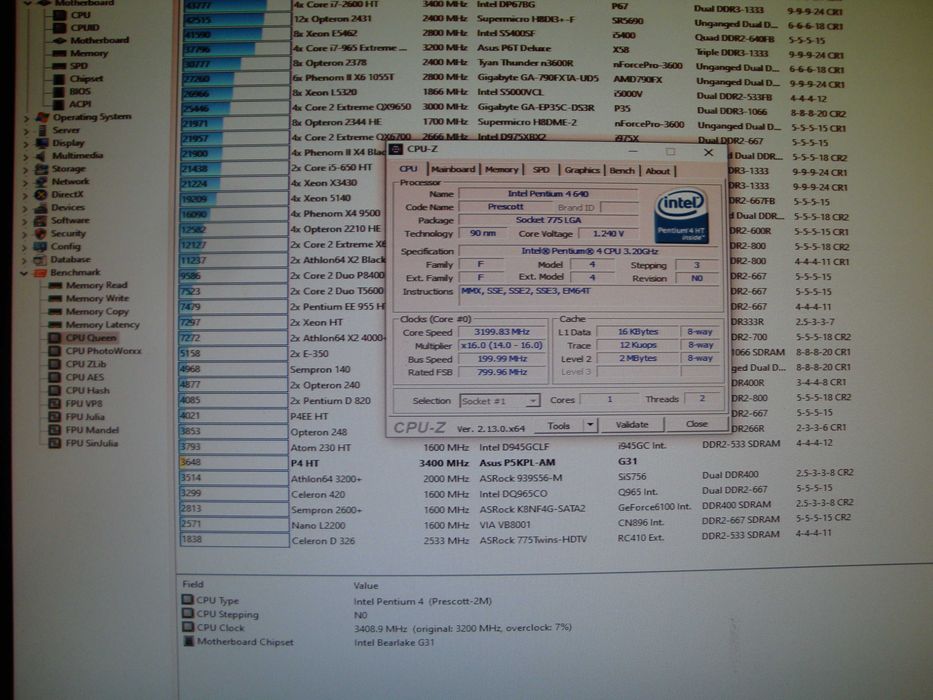Click the Validate button
933x700 pixels.
(632, 424)
